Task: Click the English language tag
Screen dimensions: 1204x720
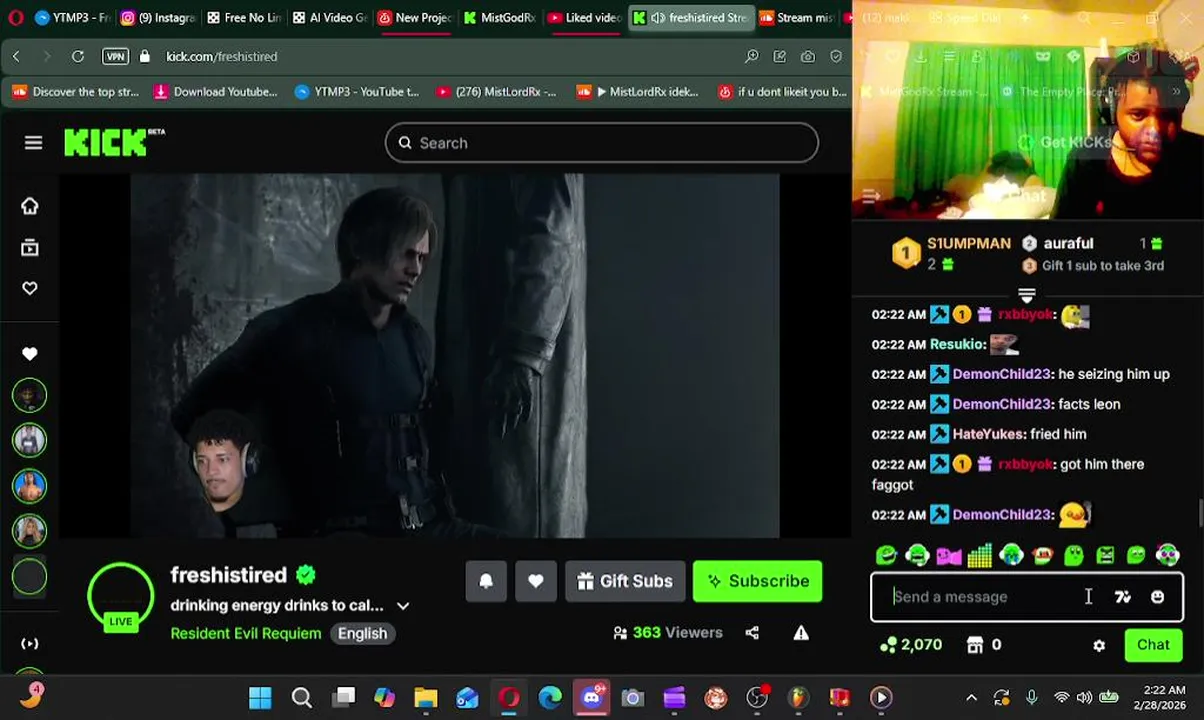Action: coord(362,633)
